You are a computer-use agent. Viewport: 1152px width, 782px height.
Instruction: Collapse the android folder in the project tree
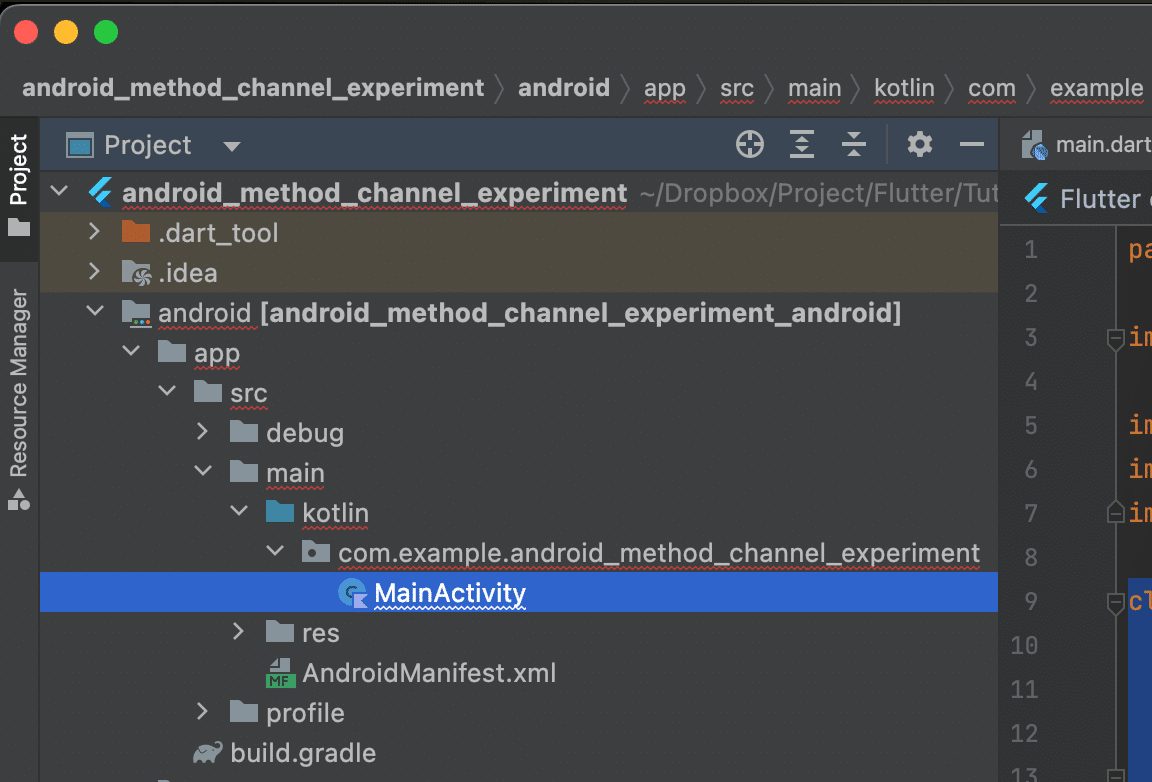click(x=95, y=311)
